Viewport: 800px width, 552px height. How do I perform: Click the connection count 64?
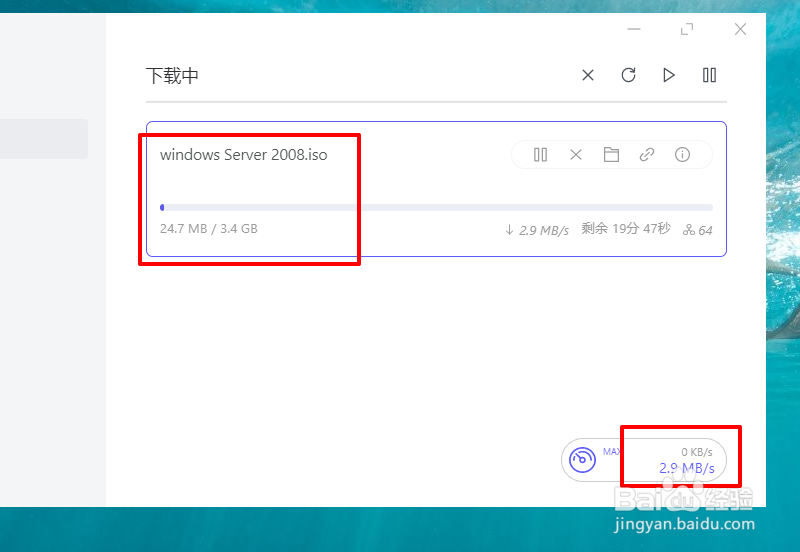click(x=697, y=230)
